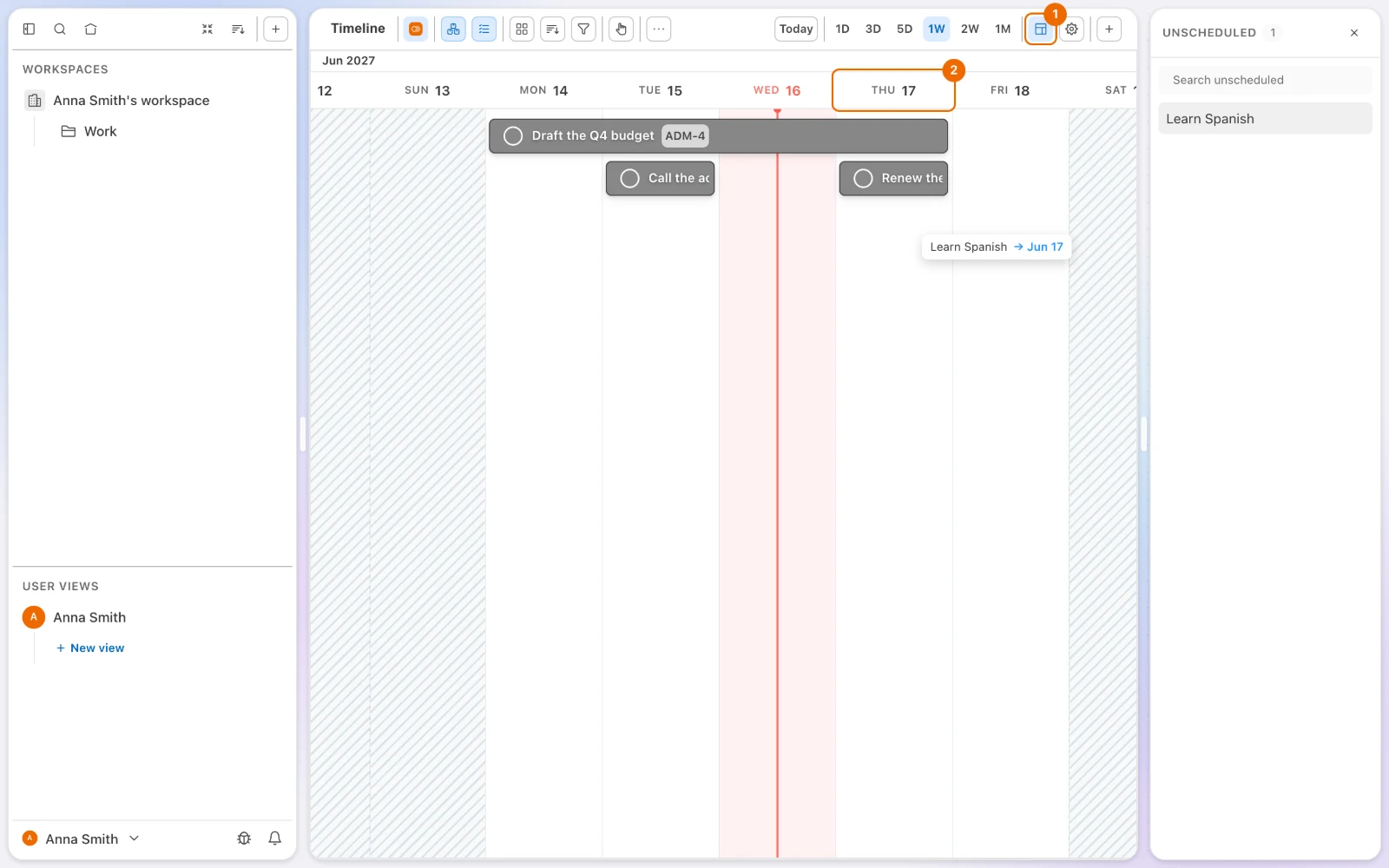
Task: Toggle the unscheduled panel layout button
Action: pos(1040,29)
